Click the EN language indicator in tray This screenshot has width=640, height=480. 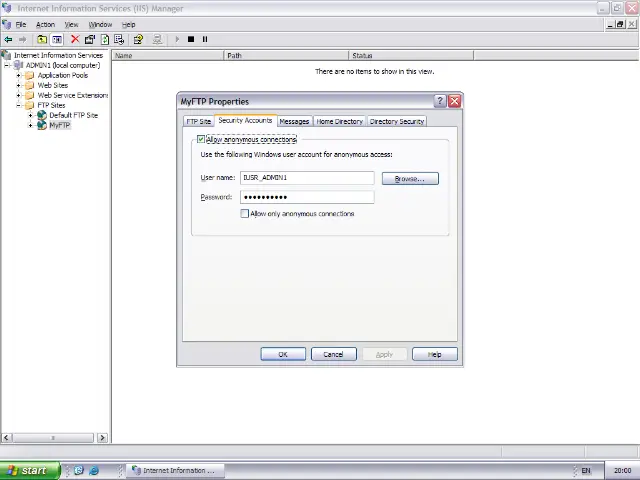(x=586, y=471)
